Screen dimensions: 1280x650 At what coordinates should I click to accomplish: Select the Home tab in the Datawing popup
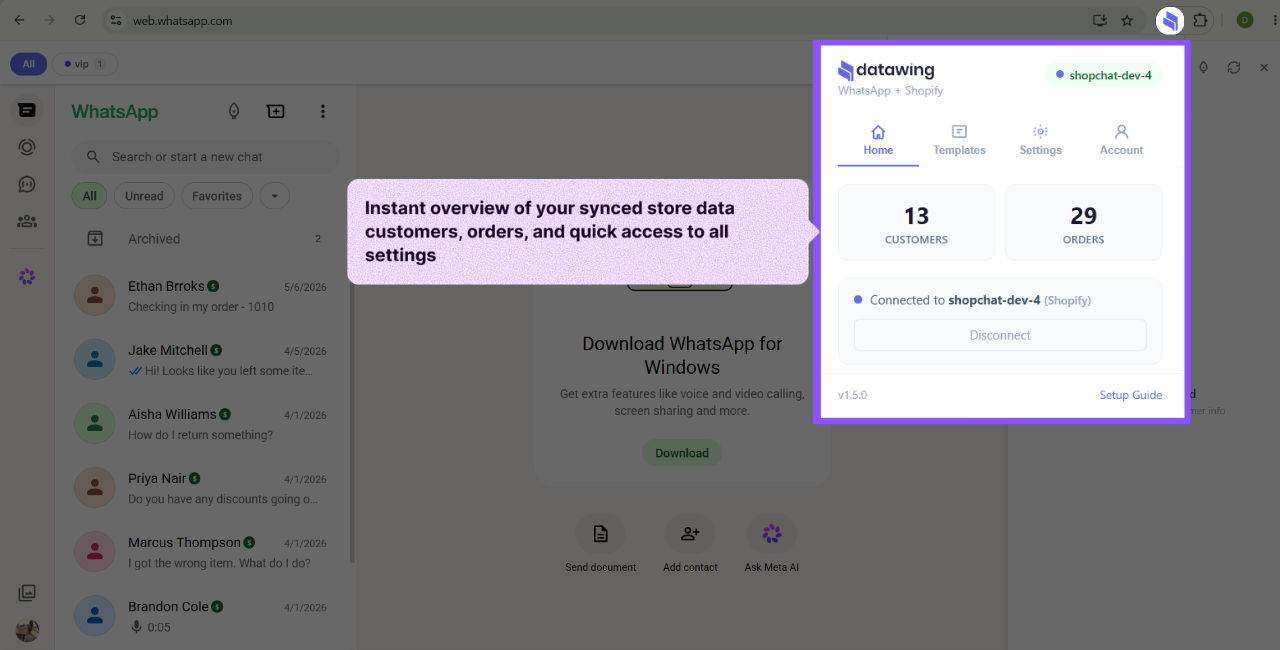pos(878,140)
